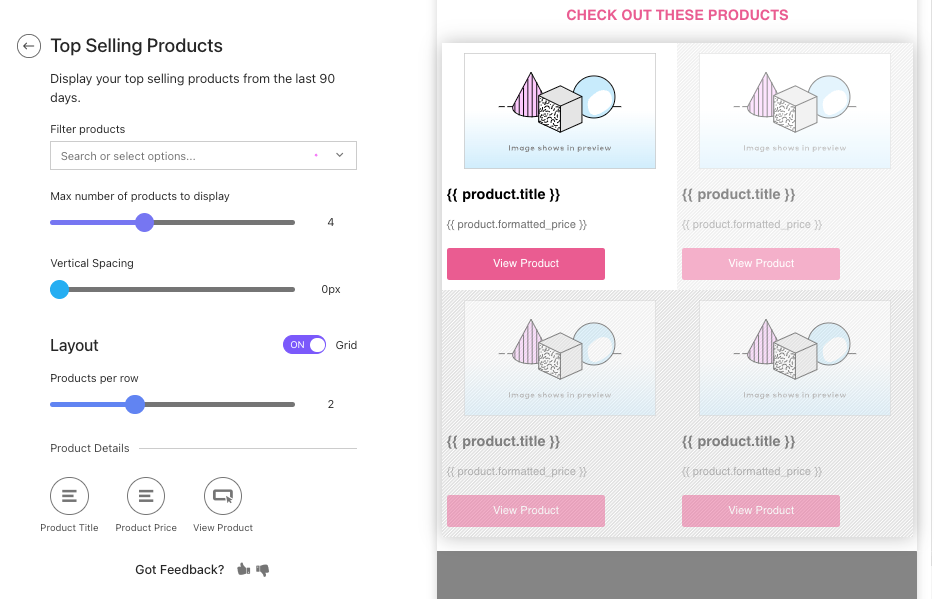Click the Got Feedback? label
The height and width of the screenshot is (599, 934).
tap(180, 569)
